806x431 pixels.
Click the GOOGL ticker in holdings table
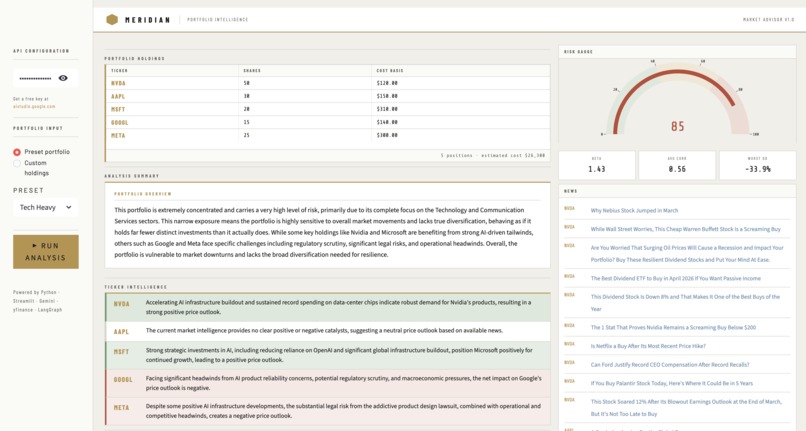(x=120, y=122)
